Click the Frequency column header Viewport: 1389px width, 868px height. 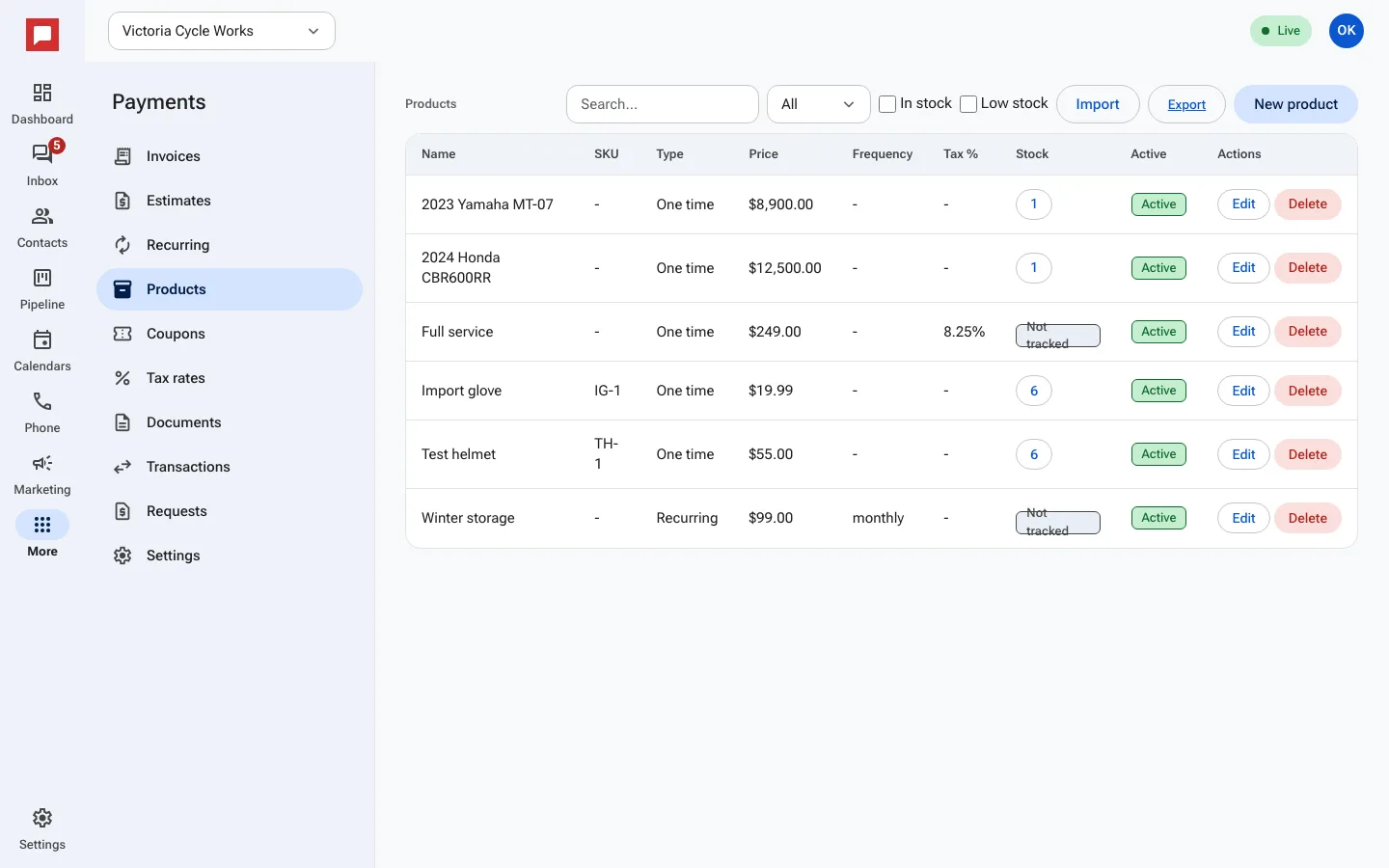click(x=883, y=154)
